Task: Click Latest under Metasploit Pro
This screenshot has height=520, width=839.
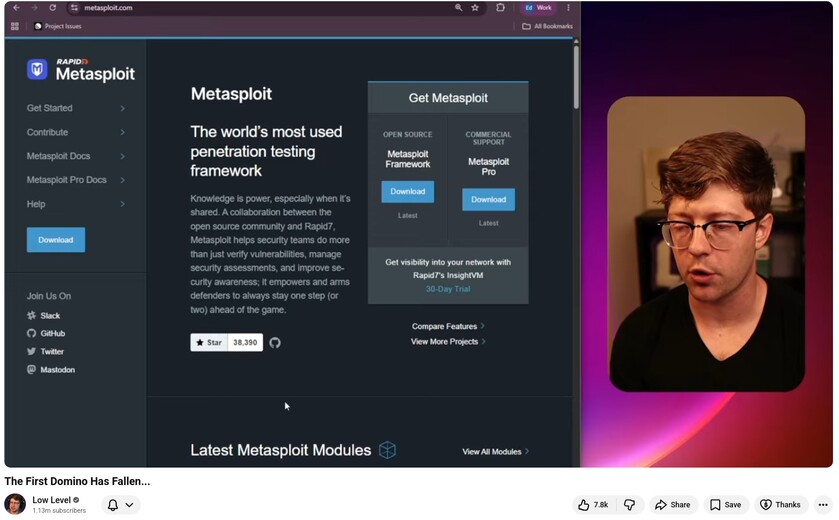Action: click(489, 223)
